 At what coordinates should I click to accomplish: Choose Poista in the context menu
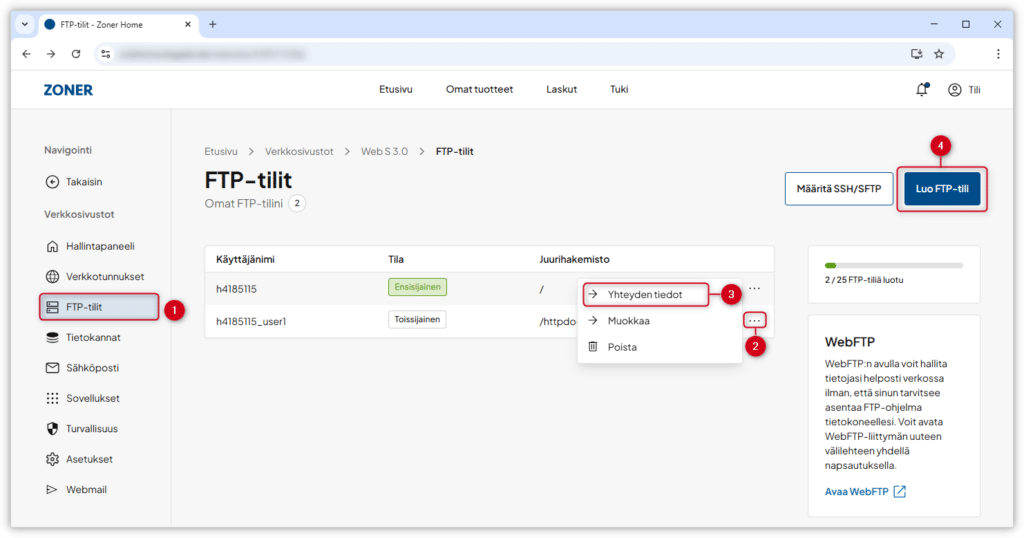pyautogui.click(x=622, y=347)
